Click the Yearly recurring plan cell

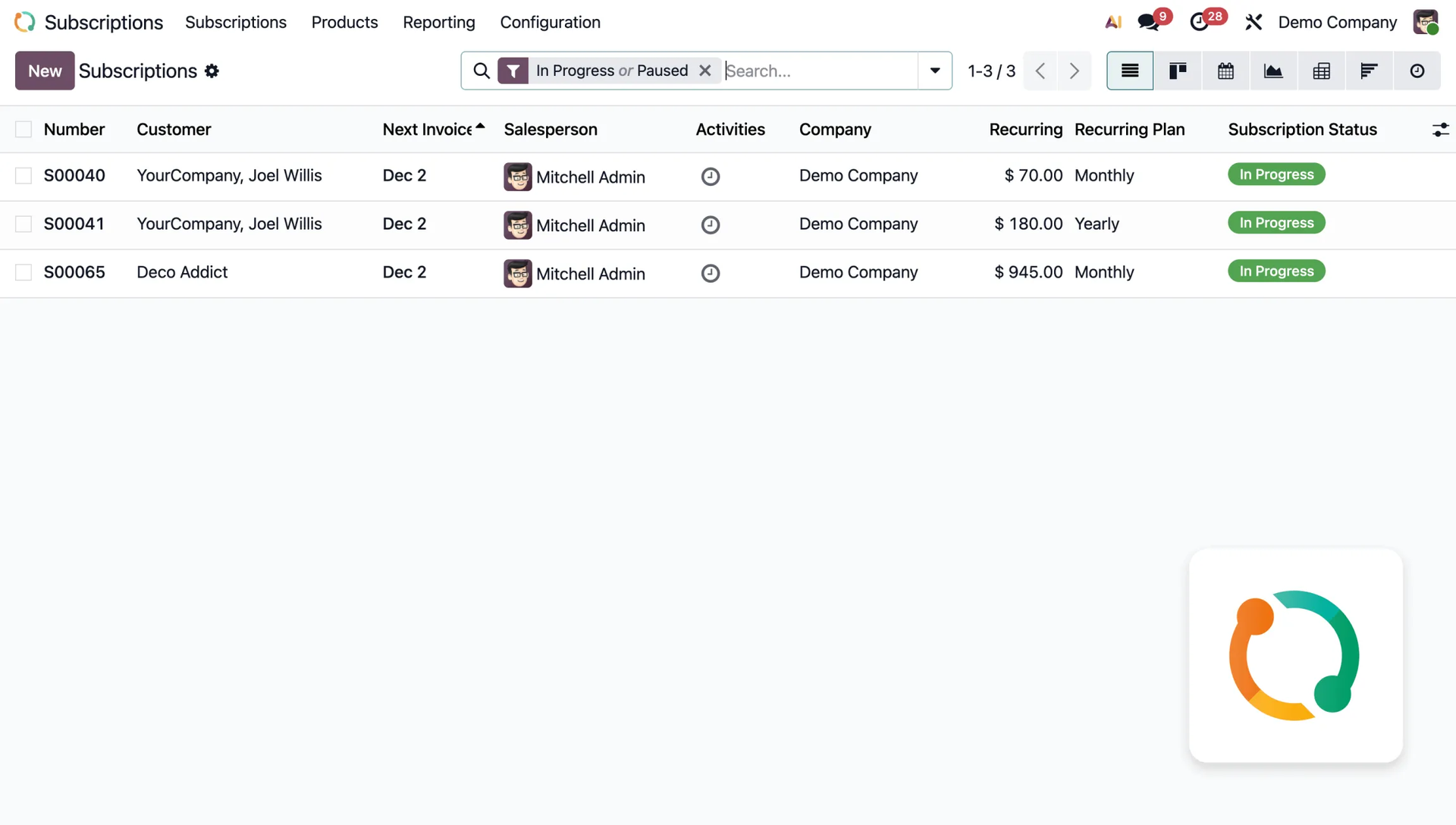click(x=1097, y=224)
